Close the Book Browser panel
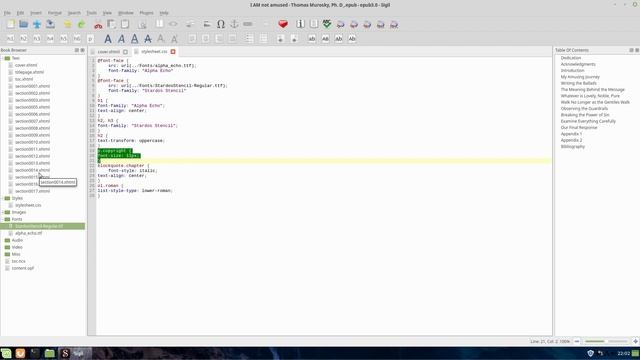 click(x=82, y=50)
